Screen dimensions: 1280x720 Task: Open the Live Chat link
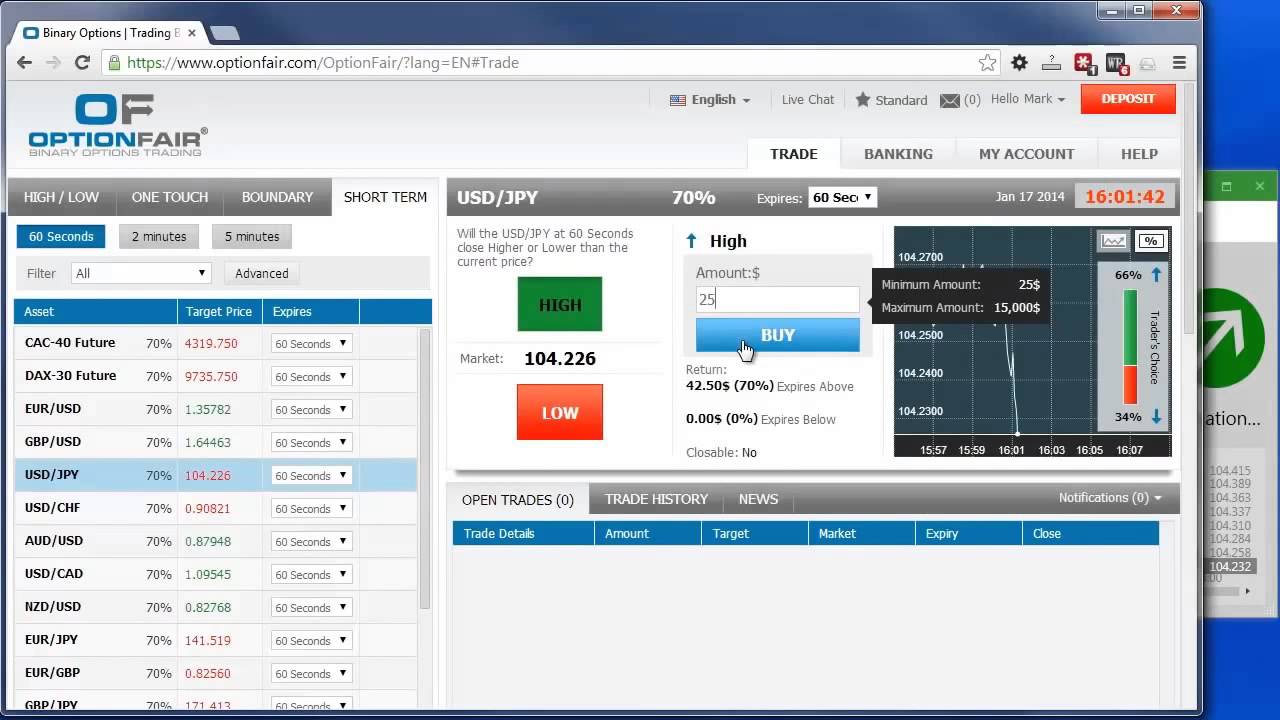(x=807, y=99)
